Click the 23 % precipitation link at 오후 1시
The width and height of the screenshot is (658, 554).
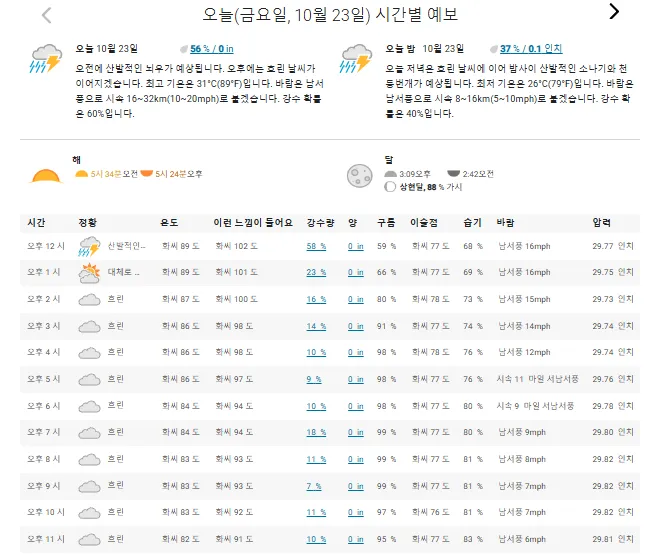(316, 272)
